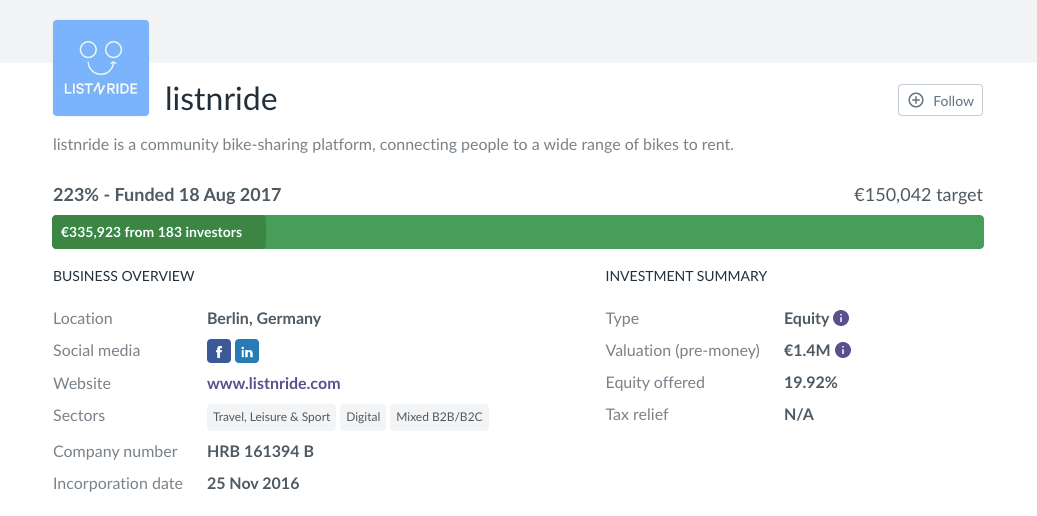The height and width of the screenshot is (516, 1037).
Task: Click the info icon beside €1.4M valuation
Action: 843,351
